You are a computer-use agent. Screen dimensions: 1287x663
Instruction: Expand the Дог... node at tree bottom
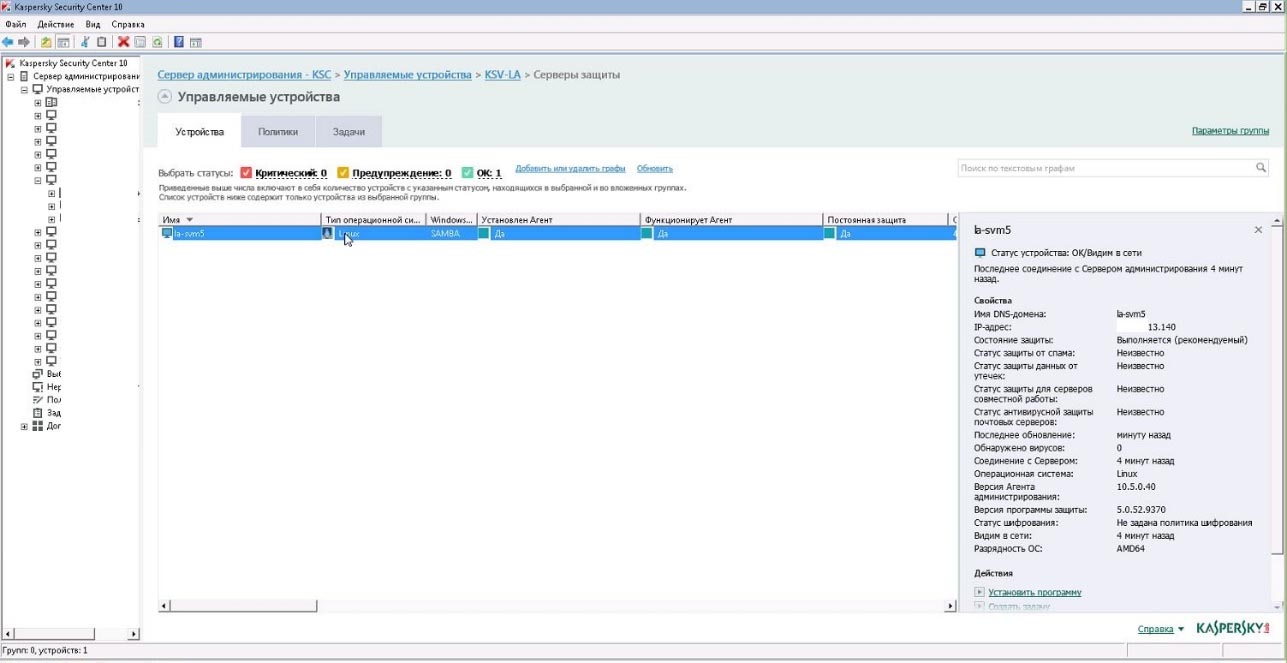point(24,426)
